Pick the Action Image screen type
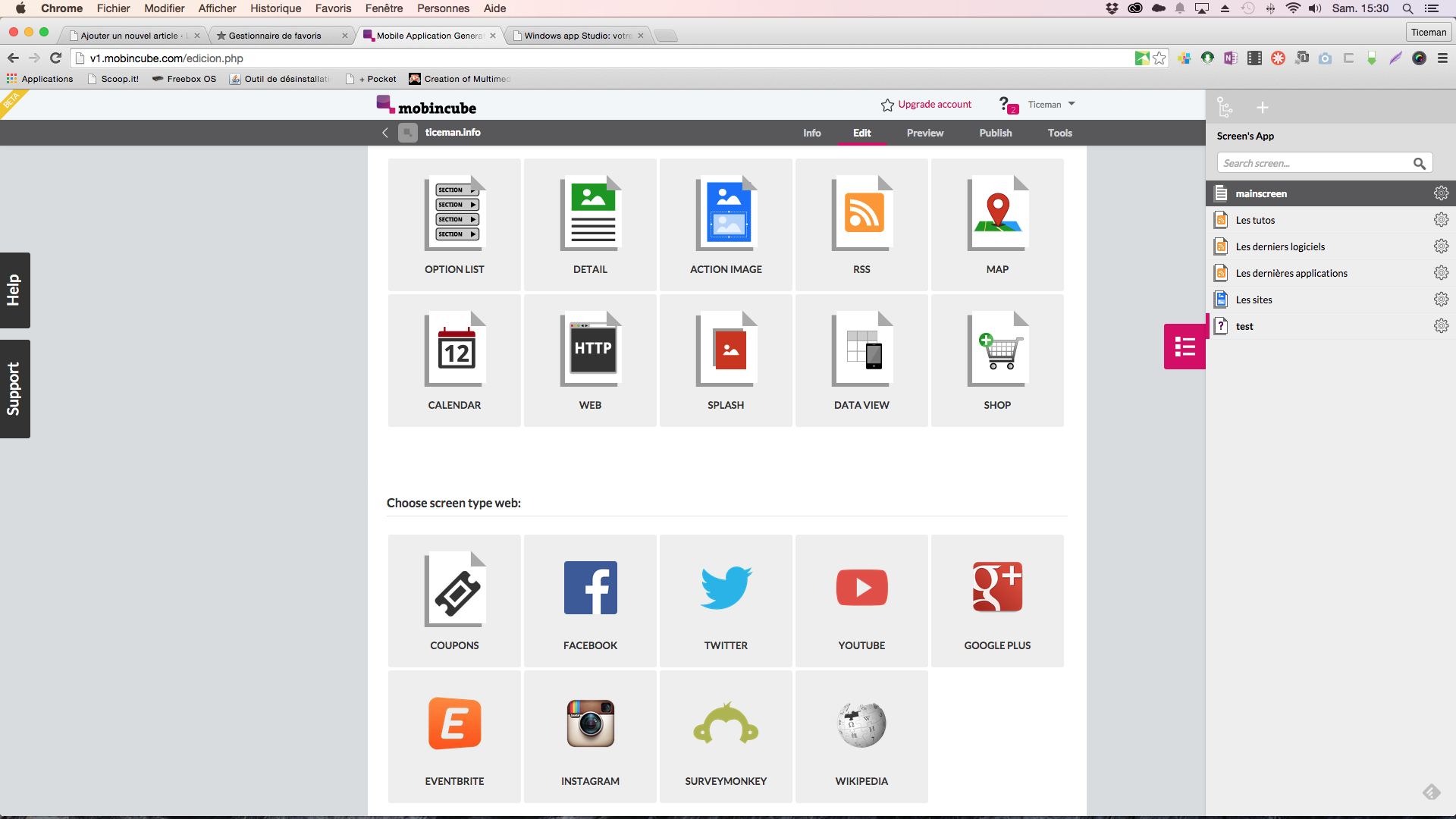This screenshot has height=819, width=1456. (x=726, y=224)
